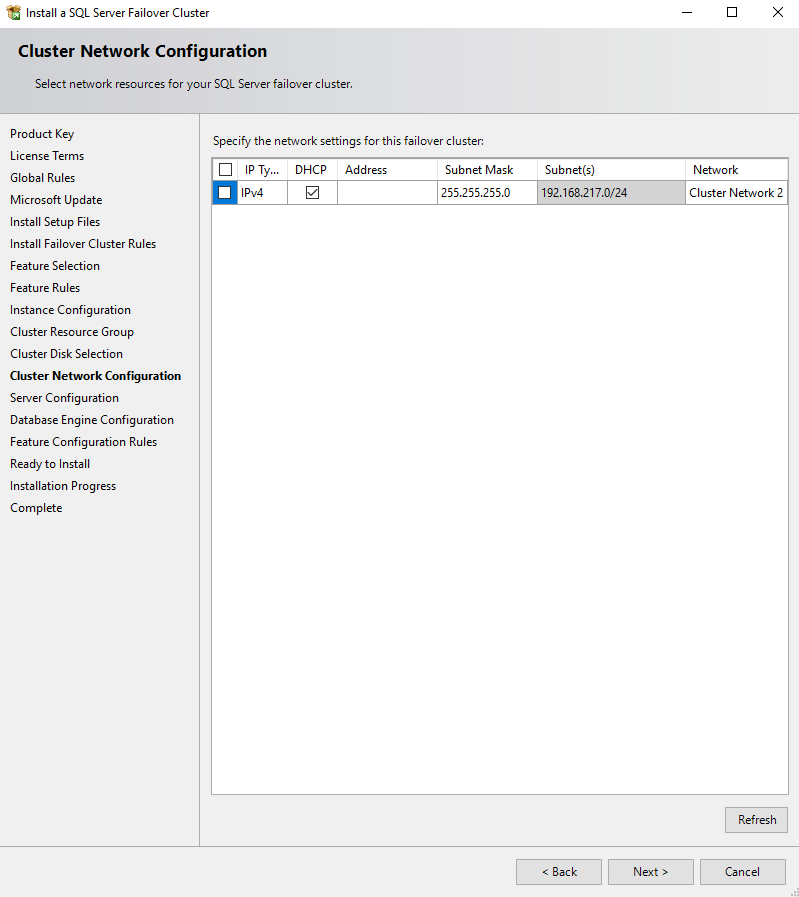799x897 pixels.
Task: Click the SQL Server setup title bar icon
Action: tap(13, 12)
